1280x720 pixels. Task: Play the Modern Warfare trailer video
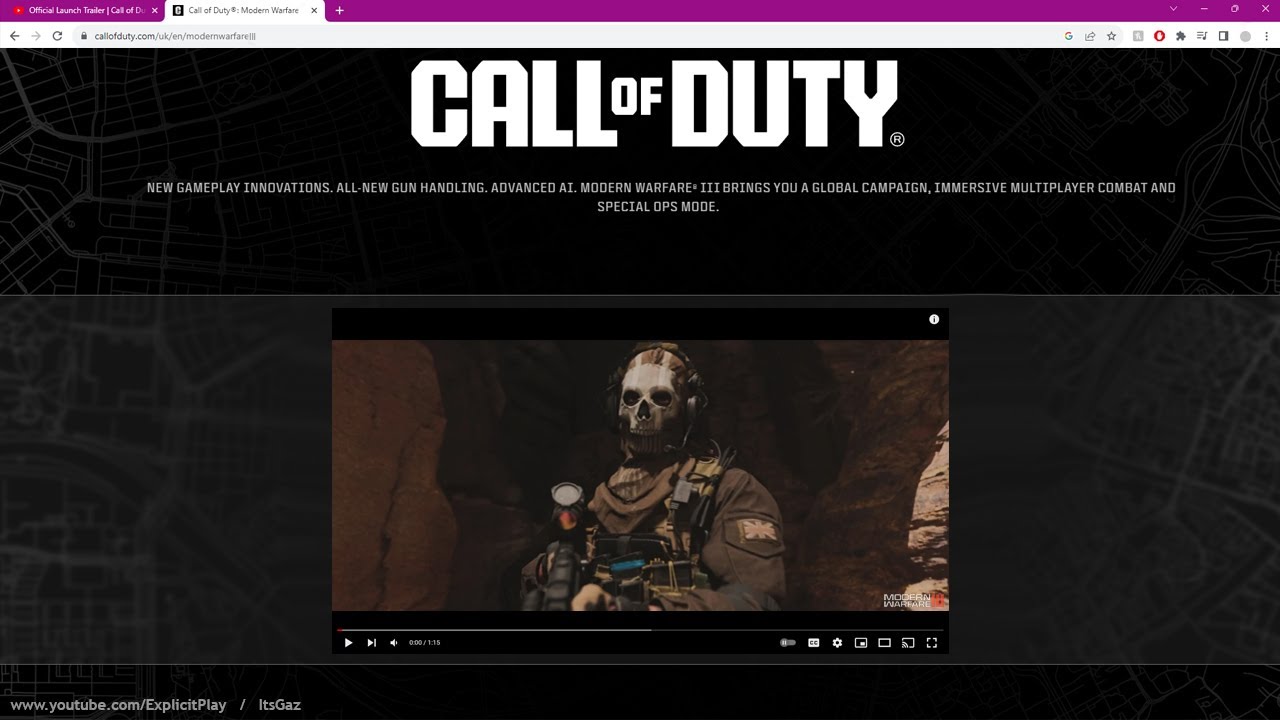point(348,643)
